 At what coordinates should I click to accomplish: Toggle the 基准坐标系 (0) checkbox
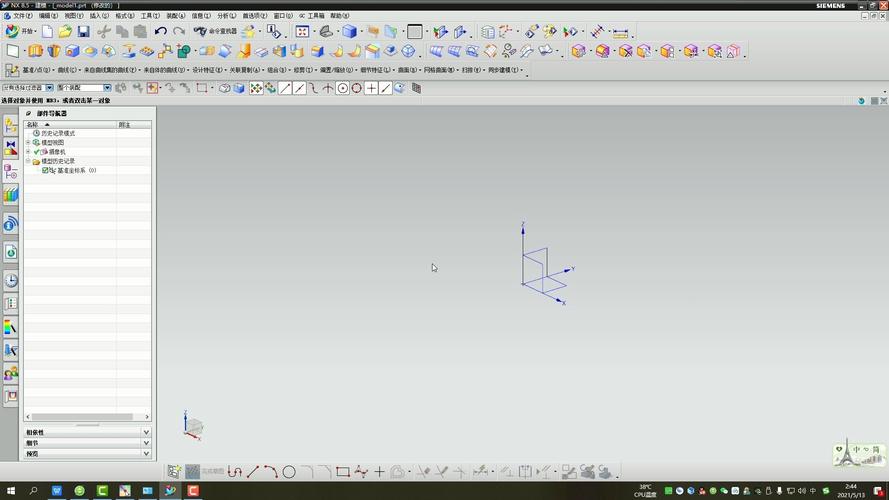(45, 170)
